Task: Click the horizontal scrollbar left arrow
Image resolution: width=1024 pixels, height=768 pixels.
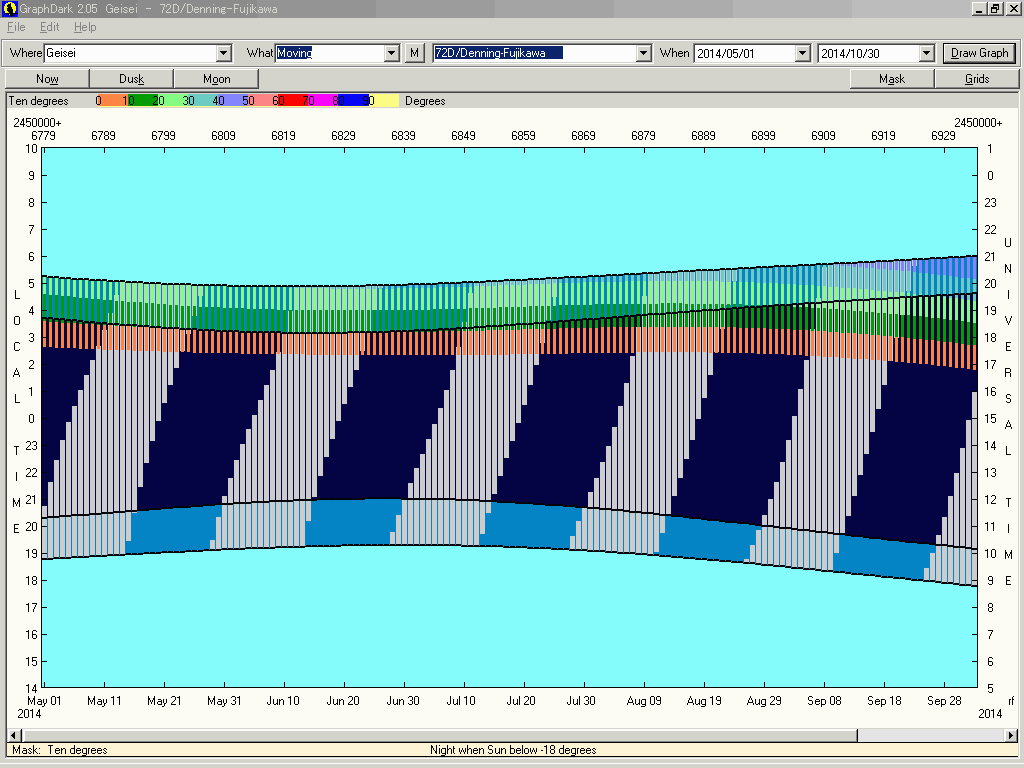Action: [14, 736]
